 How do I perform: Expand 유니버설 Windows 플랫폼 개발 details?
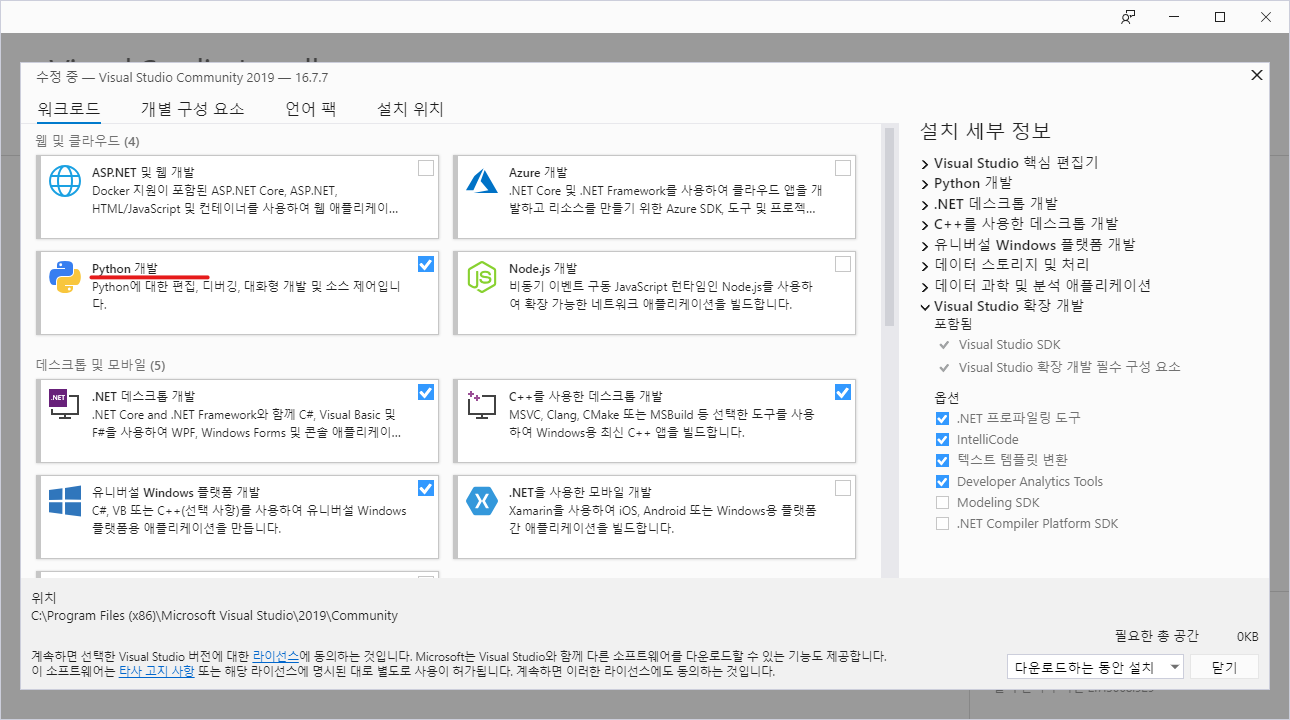click(925, 245)
